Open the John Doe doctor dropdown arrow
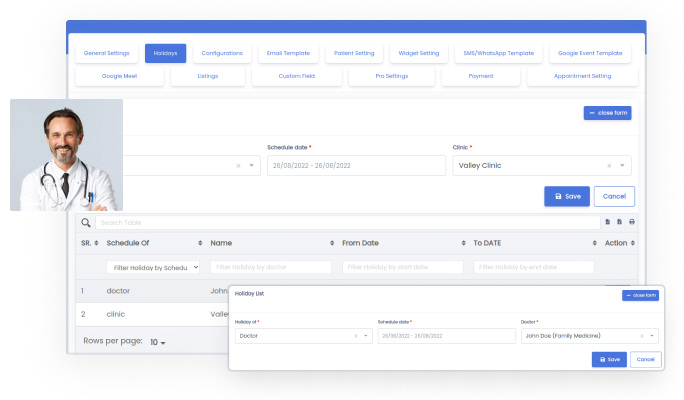 point(652,336)
